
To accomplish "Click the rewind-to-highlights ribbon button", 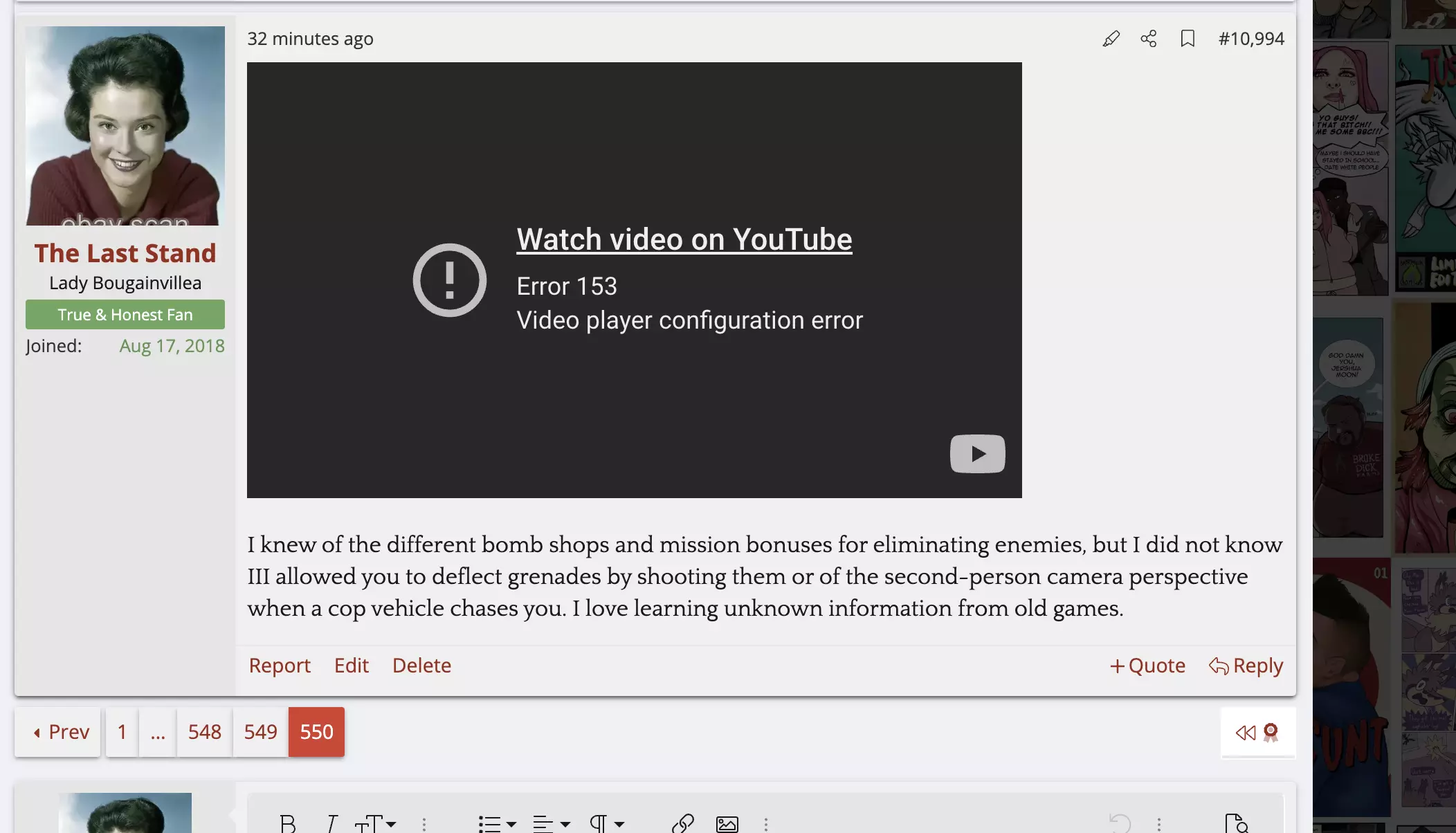I will (1257, 732).
